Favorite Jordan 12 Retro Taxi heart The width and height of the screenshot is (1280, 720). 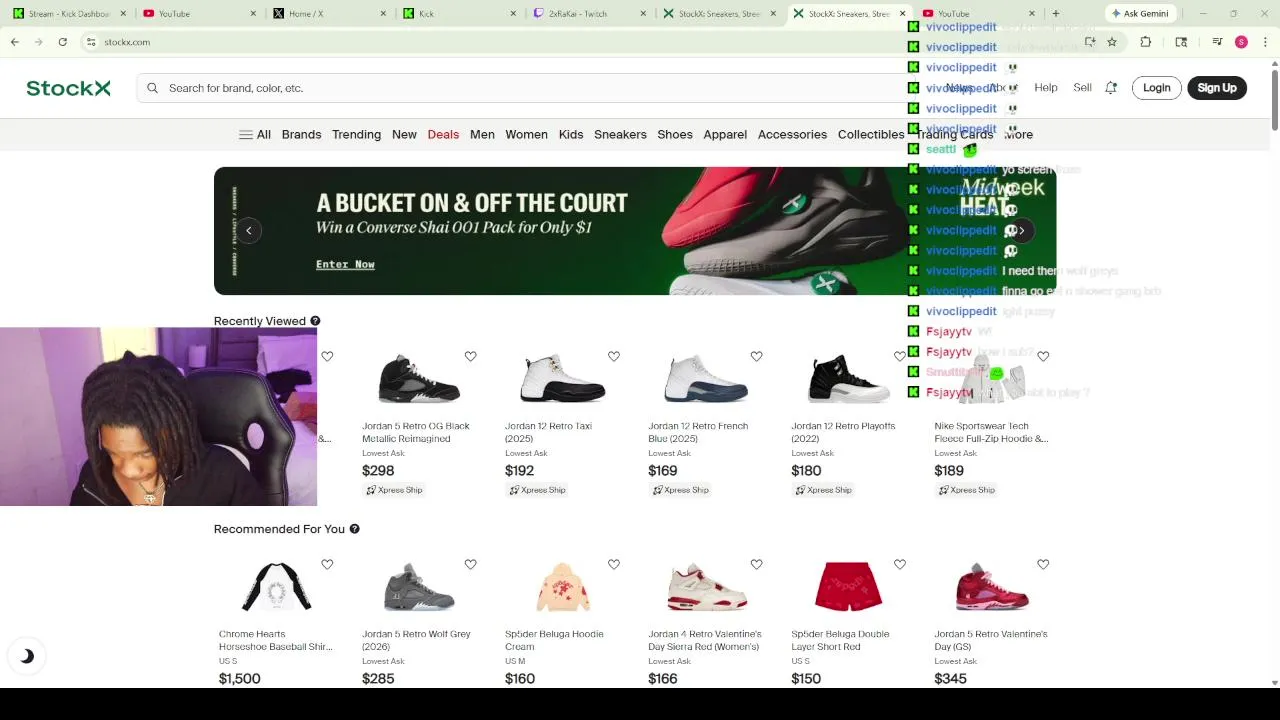[613, 356]
